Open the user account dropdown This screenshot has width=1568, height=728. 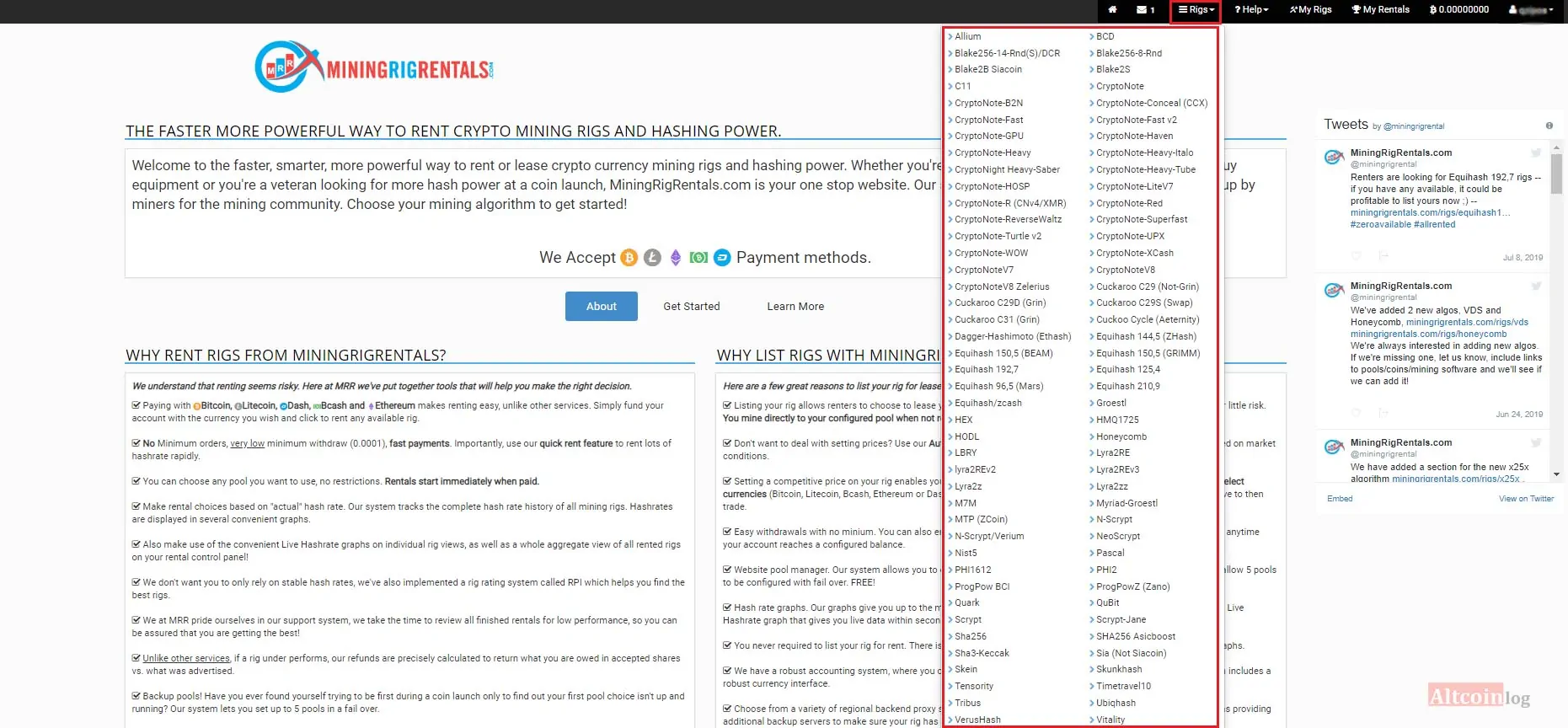[x=1531, y=10]
